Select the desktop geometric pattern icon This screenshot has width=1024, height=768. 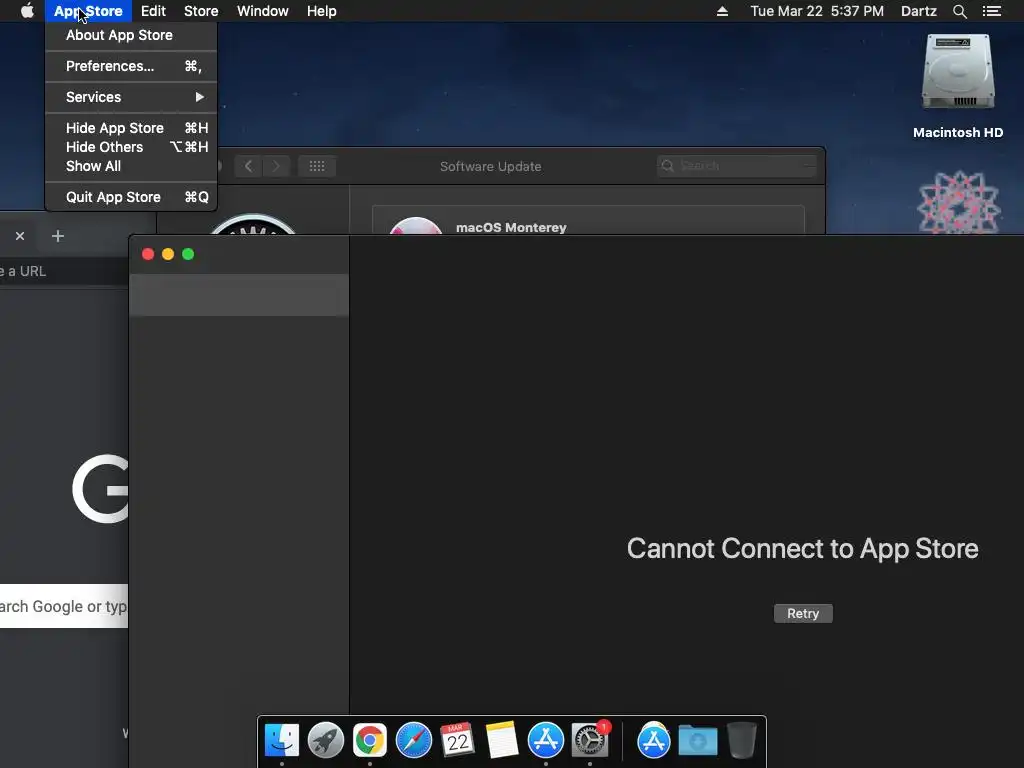pyautogui.click(x=957, y=202)
